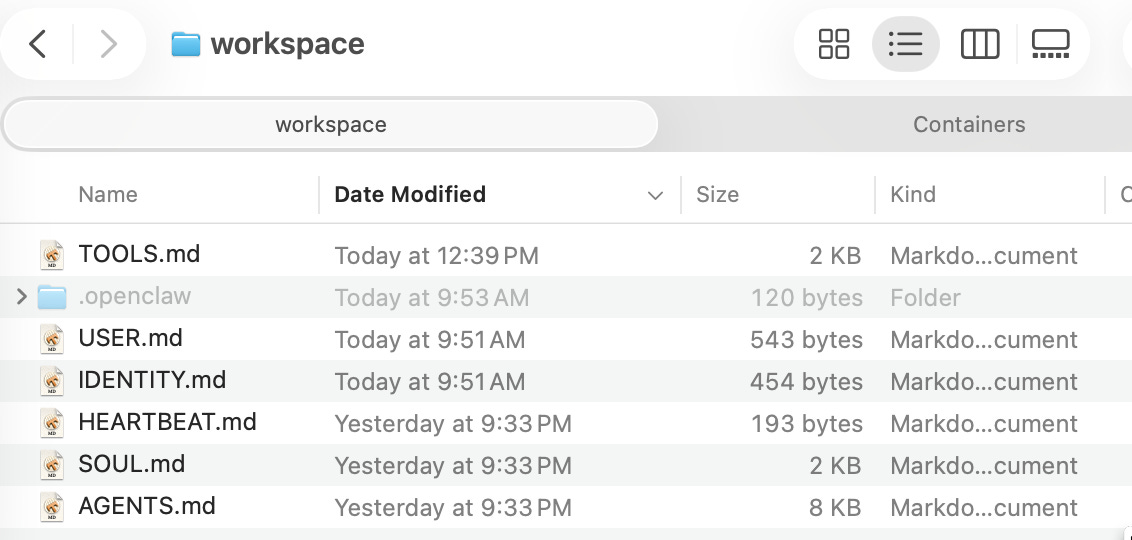Select the SOUL.md markdown icon

click(x=52, y=465)
